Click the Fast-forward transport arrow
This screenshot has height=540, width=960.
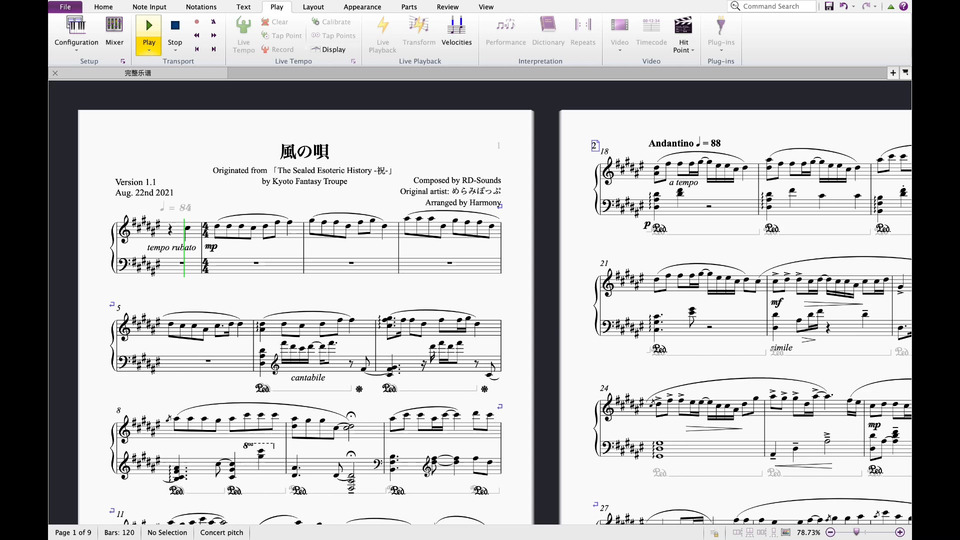tap(214, 36)
